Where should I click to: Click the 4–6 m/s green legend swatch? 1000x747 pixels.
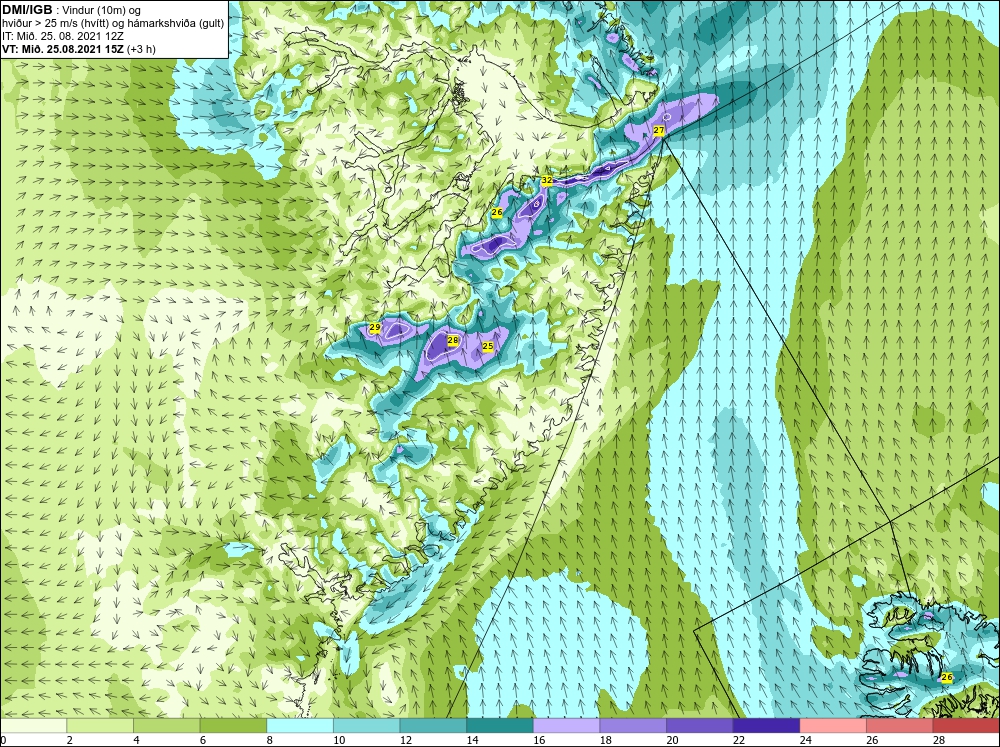(166, 726)
